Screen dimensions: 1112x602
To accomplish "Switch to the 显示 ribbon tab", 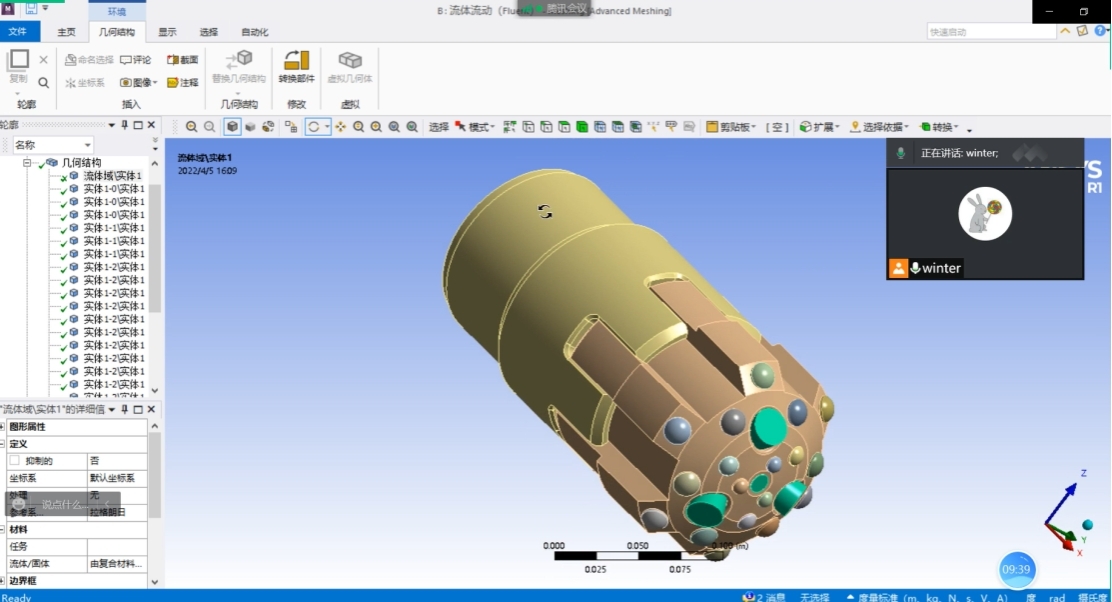I will coord(167,32).
